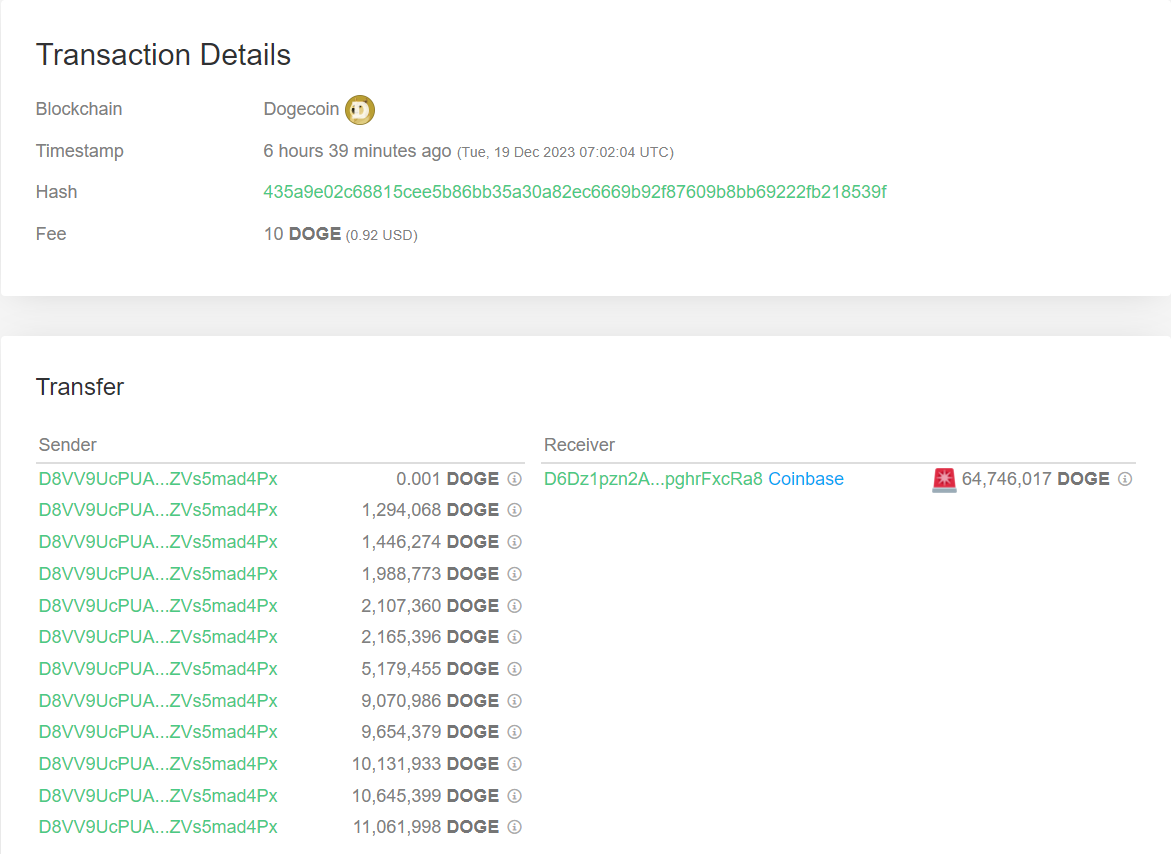The width and height of the screenshot is (1171, 854).
Task: Click info icon beside 2,165,396 DOGE
Action: pos(515,637)
